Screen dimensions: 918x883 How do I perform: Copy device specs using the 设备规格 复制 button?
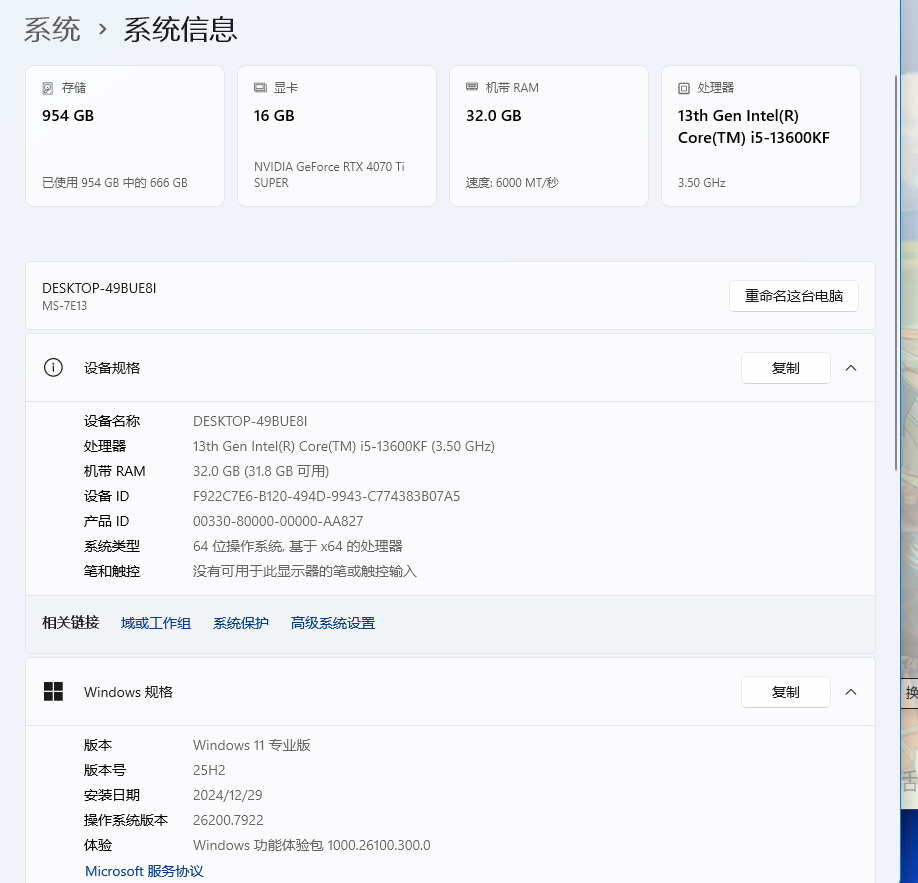785,368
